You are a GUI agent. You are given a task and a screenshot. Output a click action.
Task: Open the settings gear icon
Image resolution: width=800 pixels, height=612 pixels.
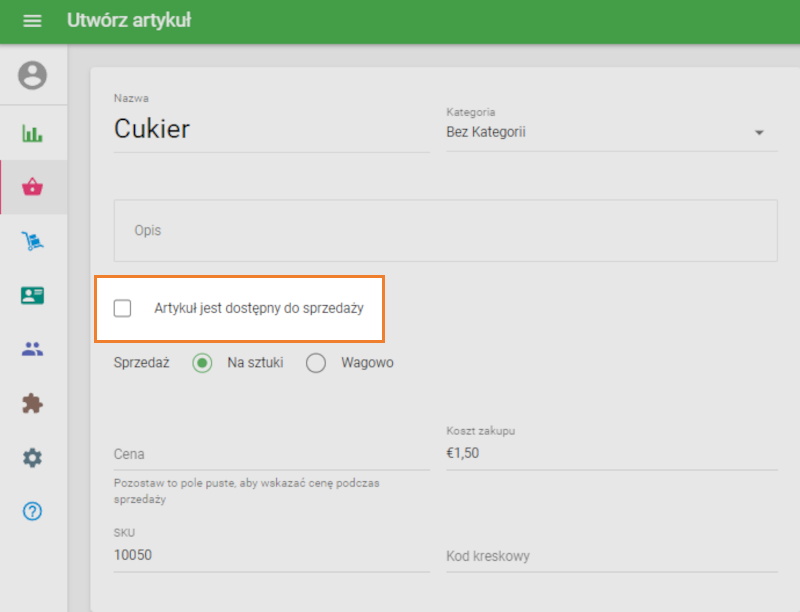click(x=33, y=457)
